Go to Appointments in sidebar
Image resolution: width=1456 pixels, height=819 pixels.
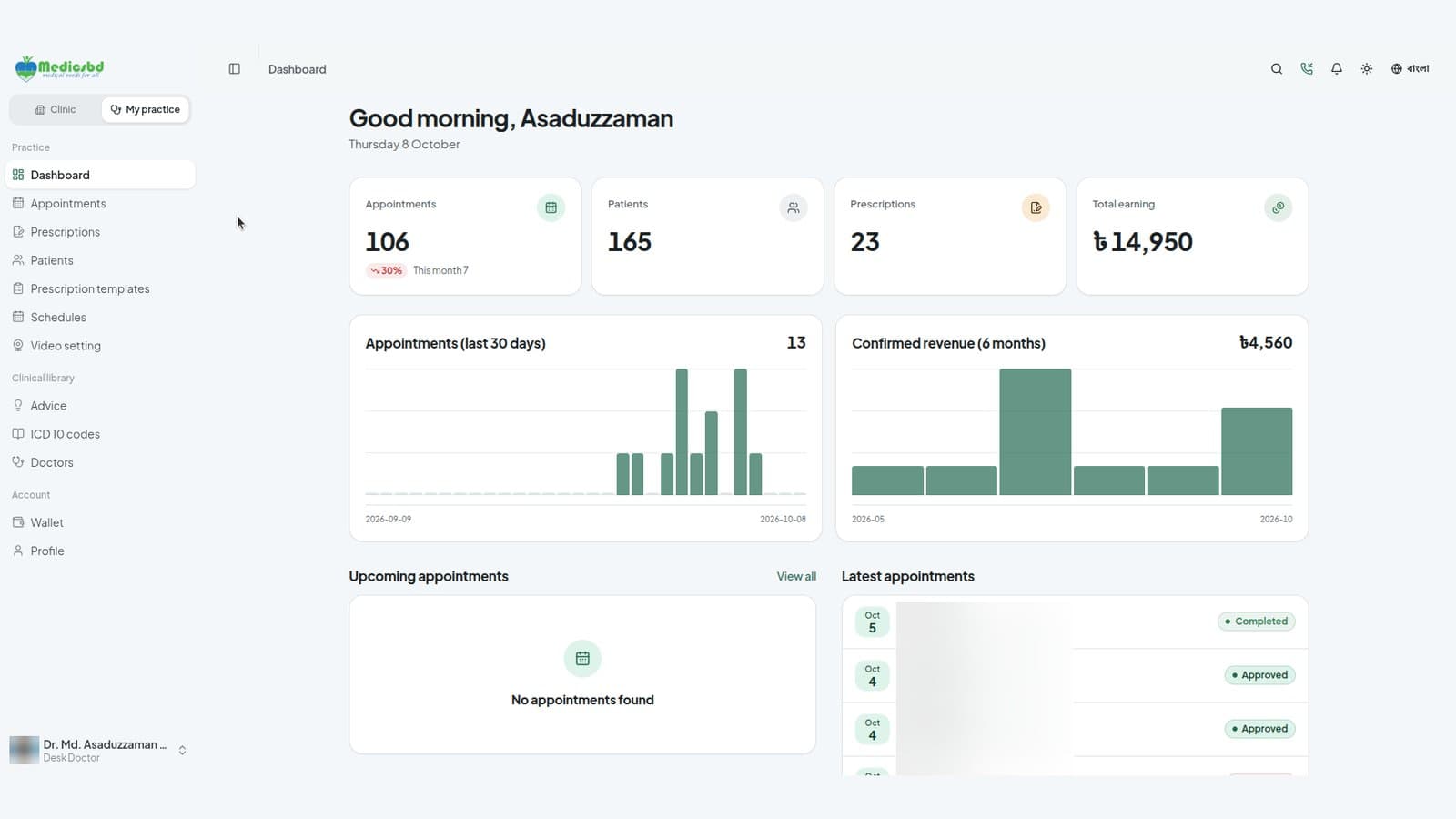(x=100, y=203)
